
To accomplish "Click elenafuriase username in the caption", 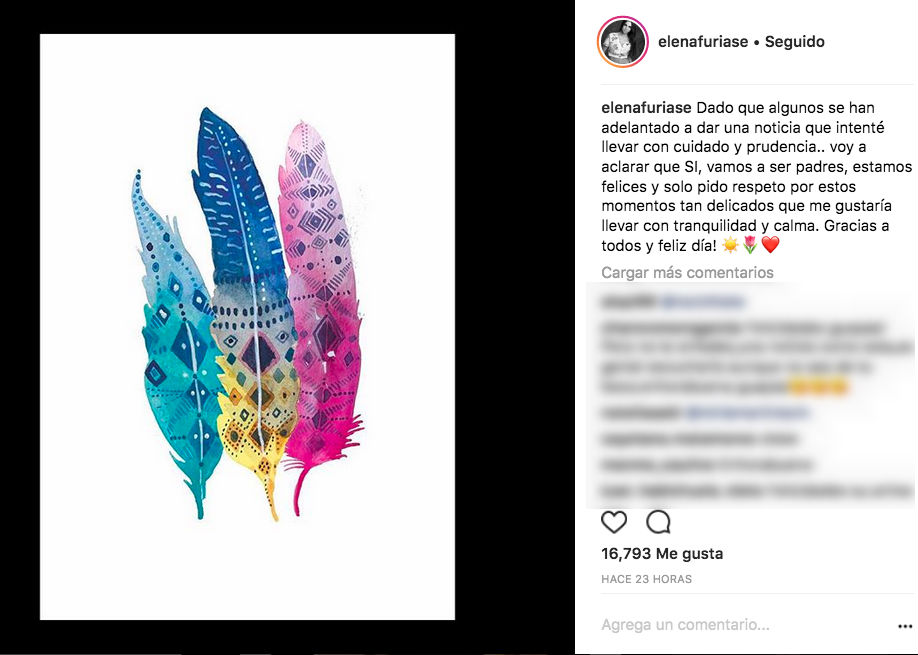I will (646, 108).
